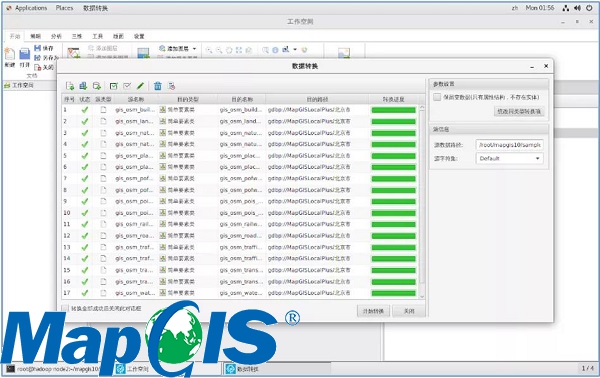
Task: Open the Places menu in top panel
Action: 64,8
